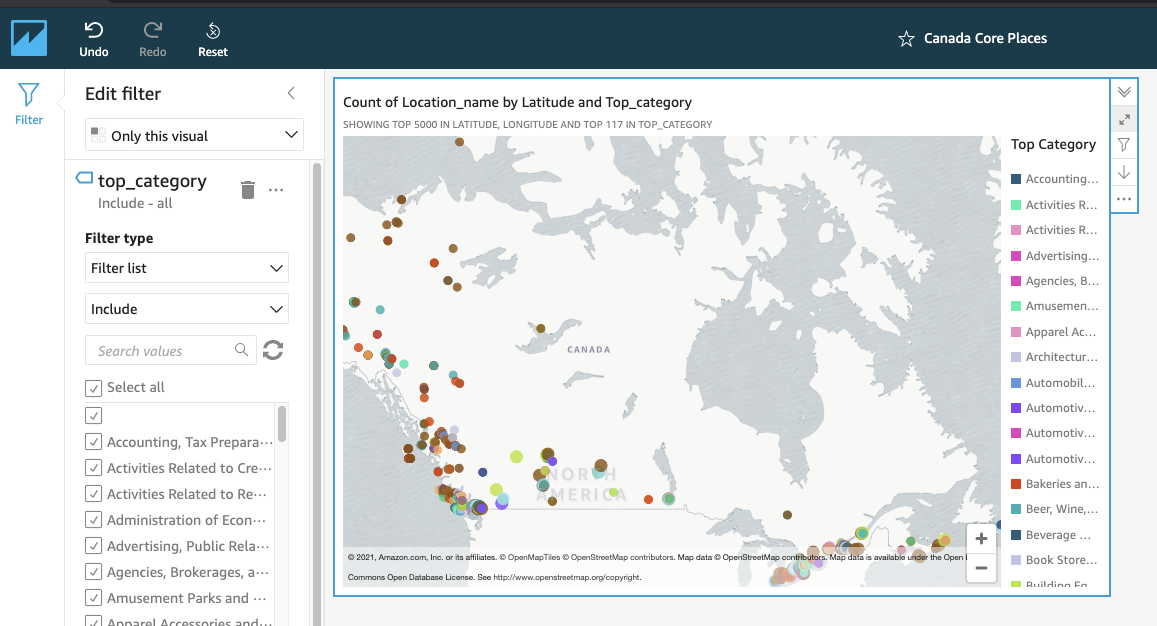Select the Advertising… legend swatch

[x=1016, y=256]
